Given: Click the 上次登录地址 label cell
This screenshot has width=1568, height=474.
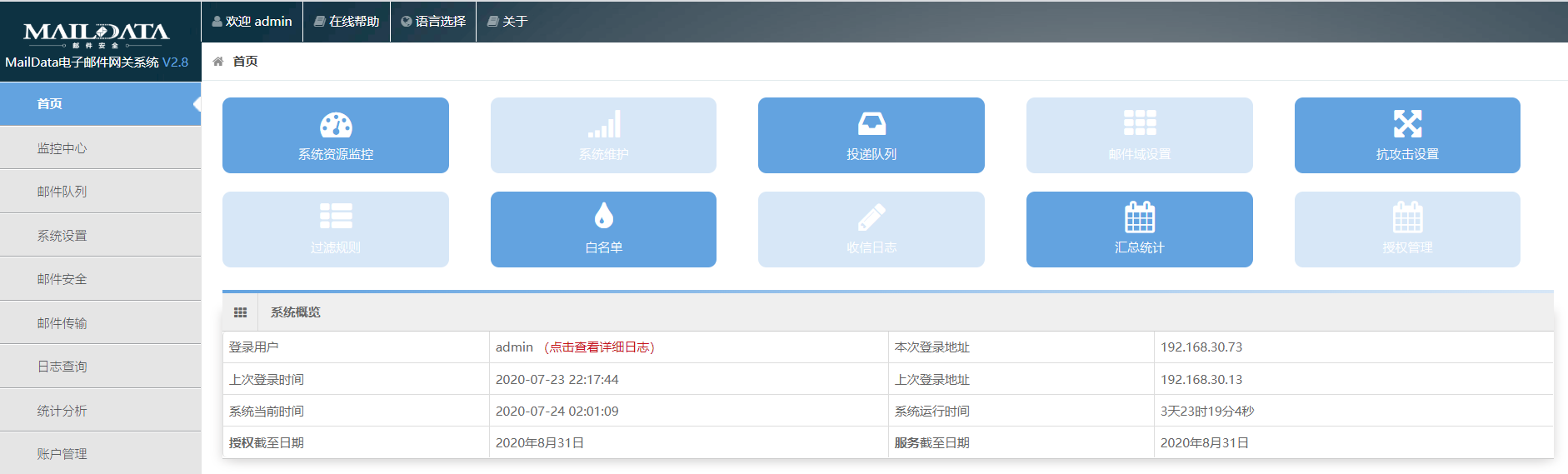Looking at the screenshot, I should click(x=1021, y=380).
